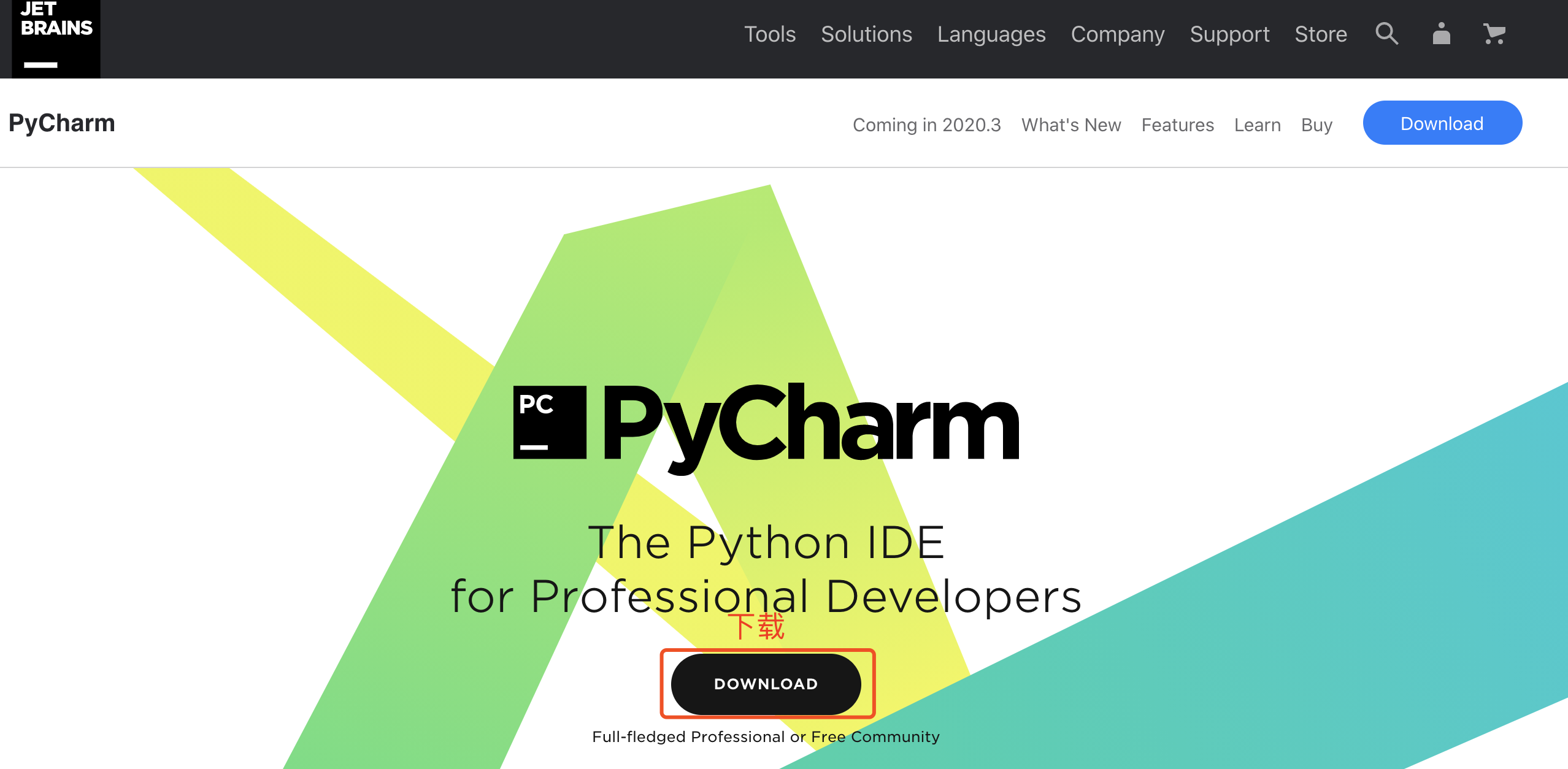The image size is (1568, 769).
Task: Click the blue Download button
Action: tap(1442, 123)
